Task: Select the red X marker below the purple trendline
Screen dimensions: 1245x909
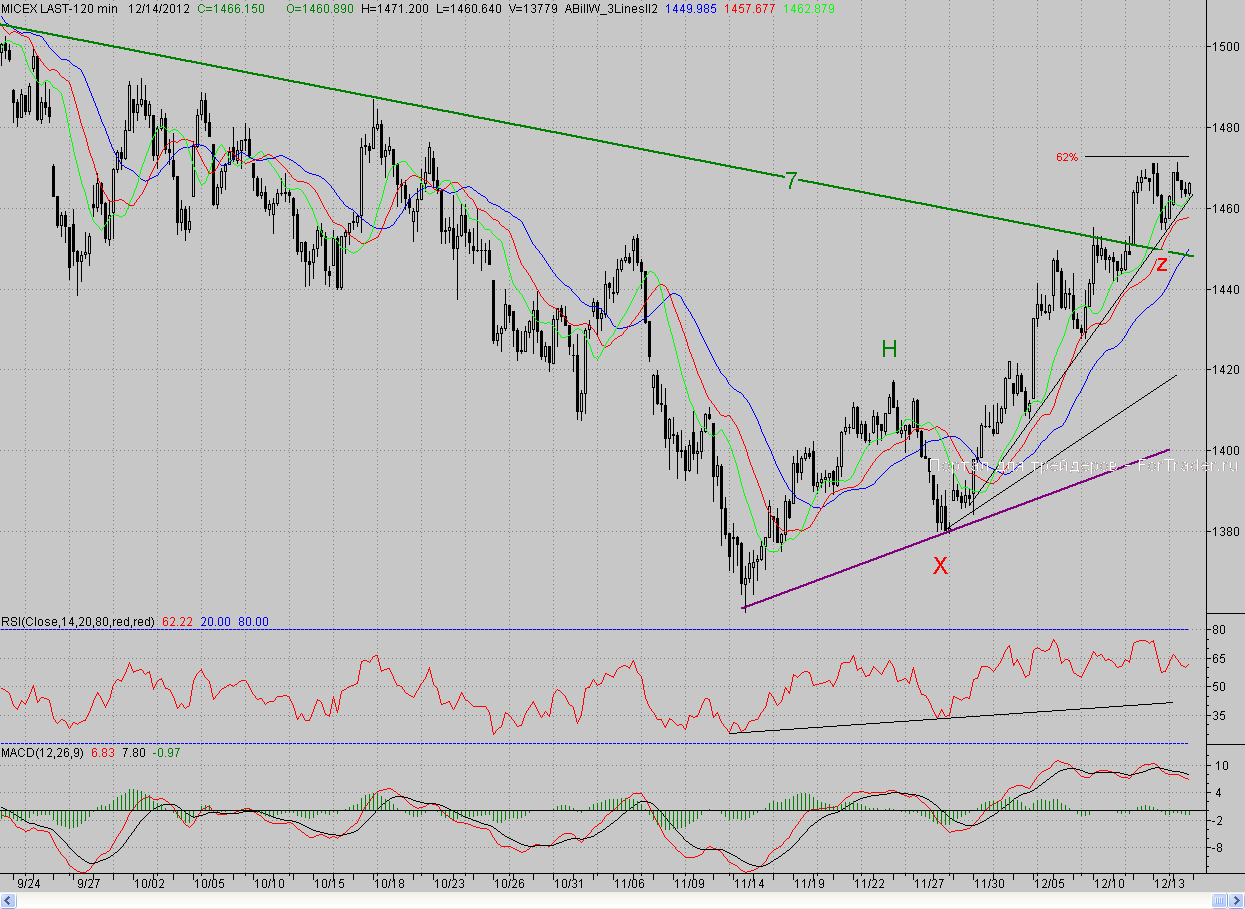Action: click(x=940, y=566)
